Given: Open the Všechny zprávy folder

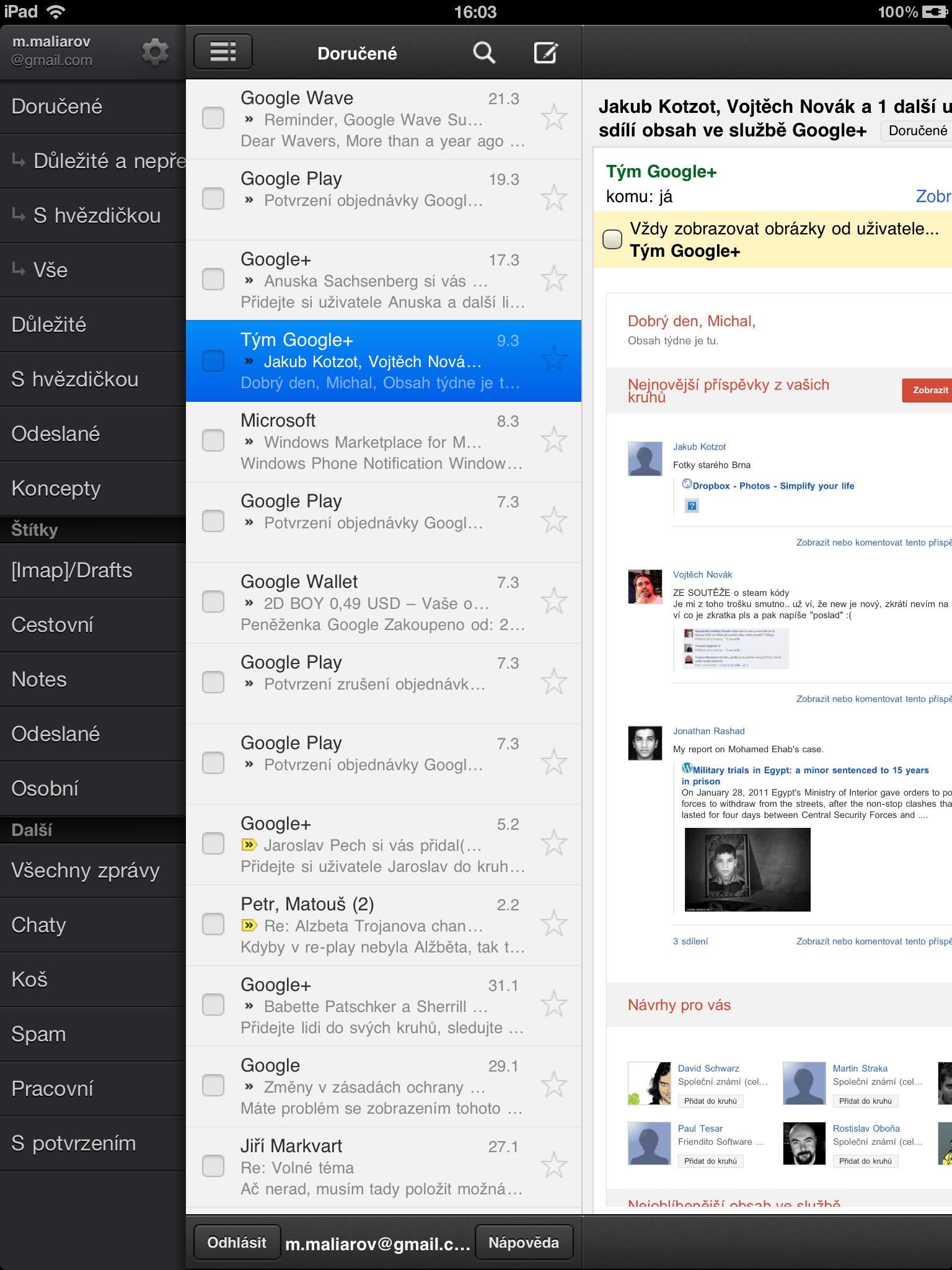Looking at the screenshot, I should [93, 871].
